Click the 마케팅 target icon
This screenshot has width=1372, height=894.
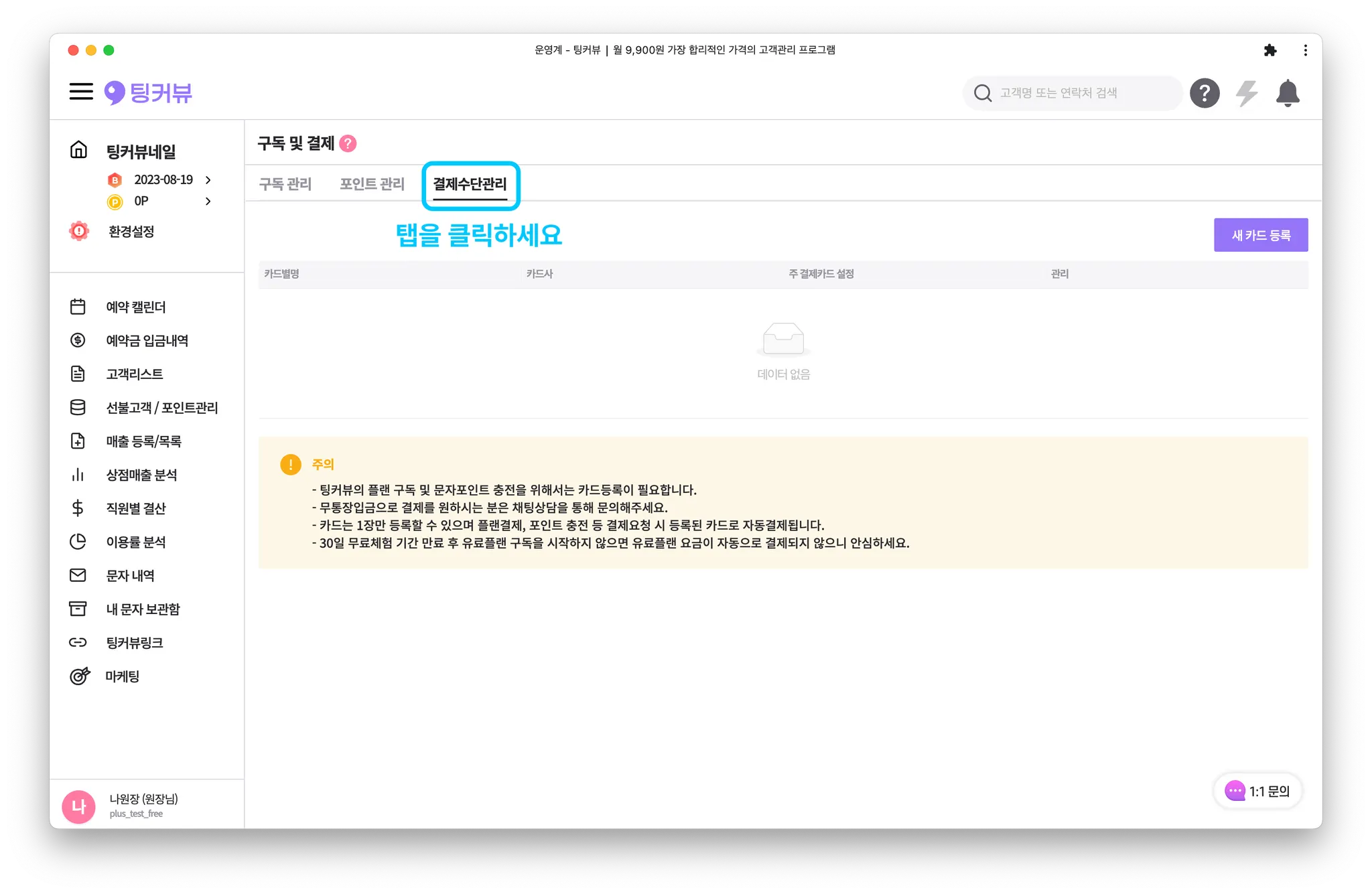coord(79,676)
